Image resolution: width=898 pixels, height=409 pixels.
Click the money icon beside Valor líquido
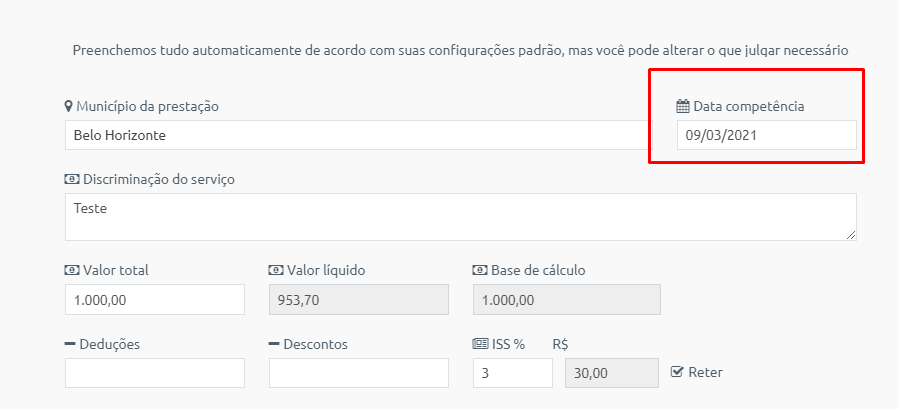pyautogui.click(x=275, y=270)
